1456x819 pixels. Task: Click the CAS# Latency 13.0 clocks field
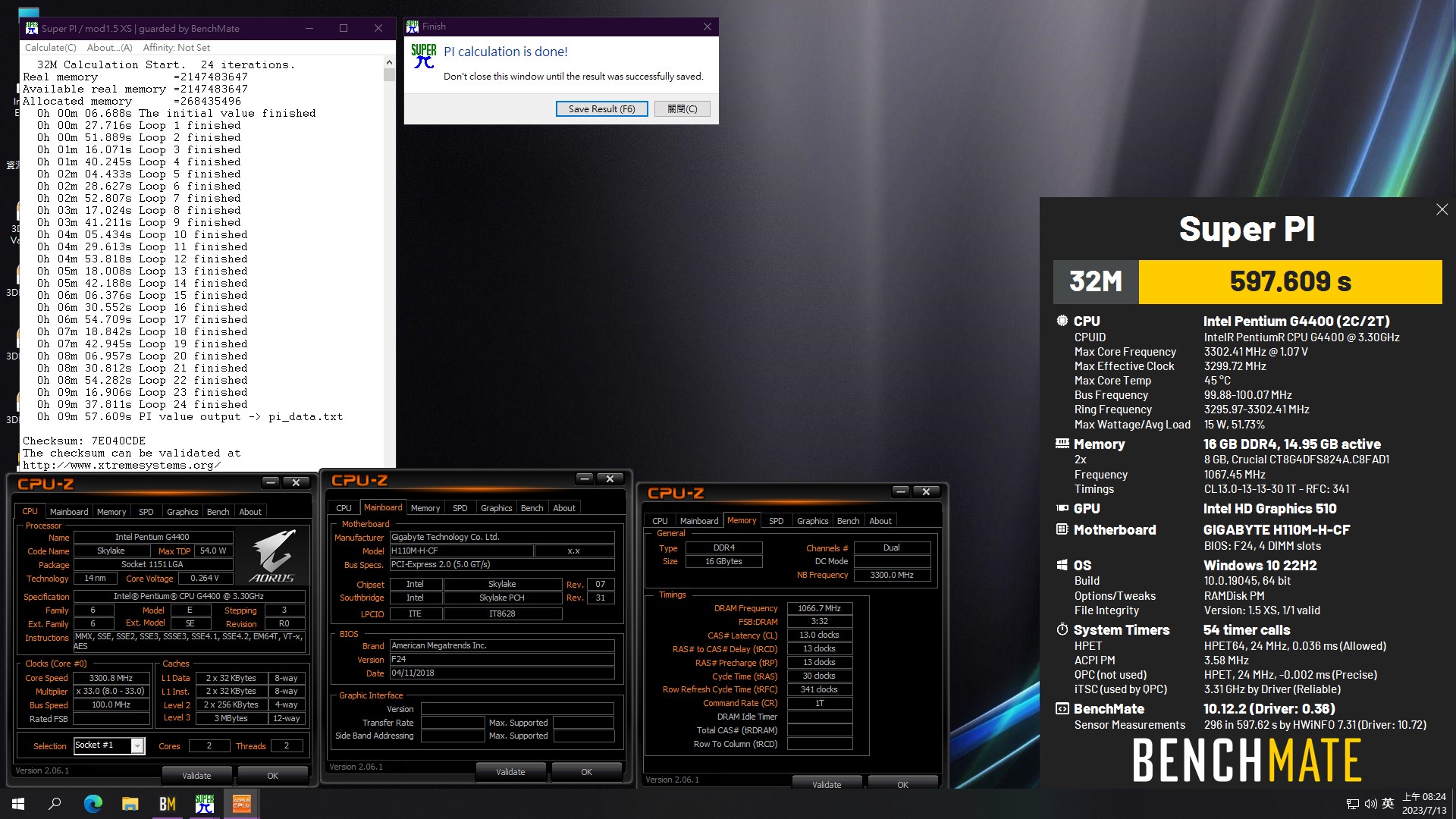[x=820, y=635]
